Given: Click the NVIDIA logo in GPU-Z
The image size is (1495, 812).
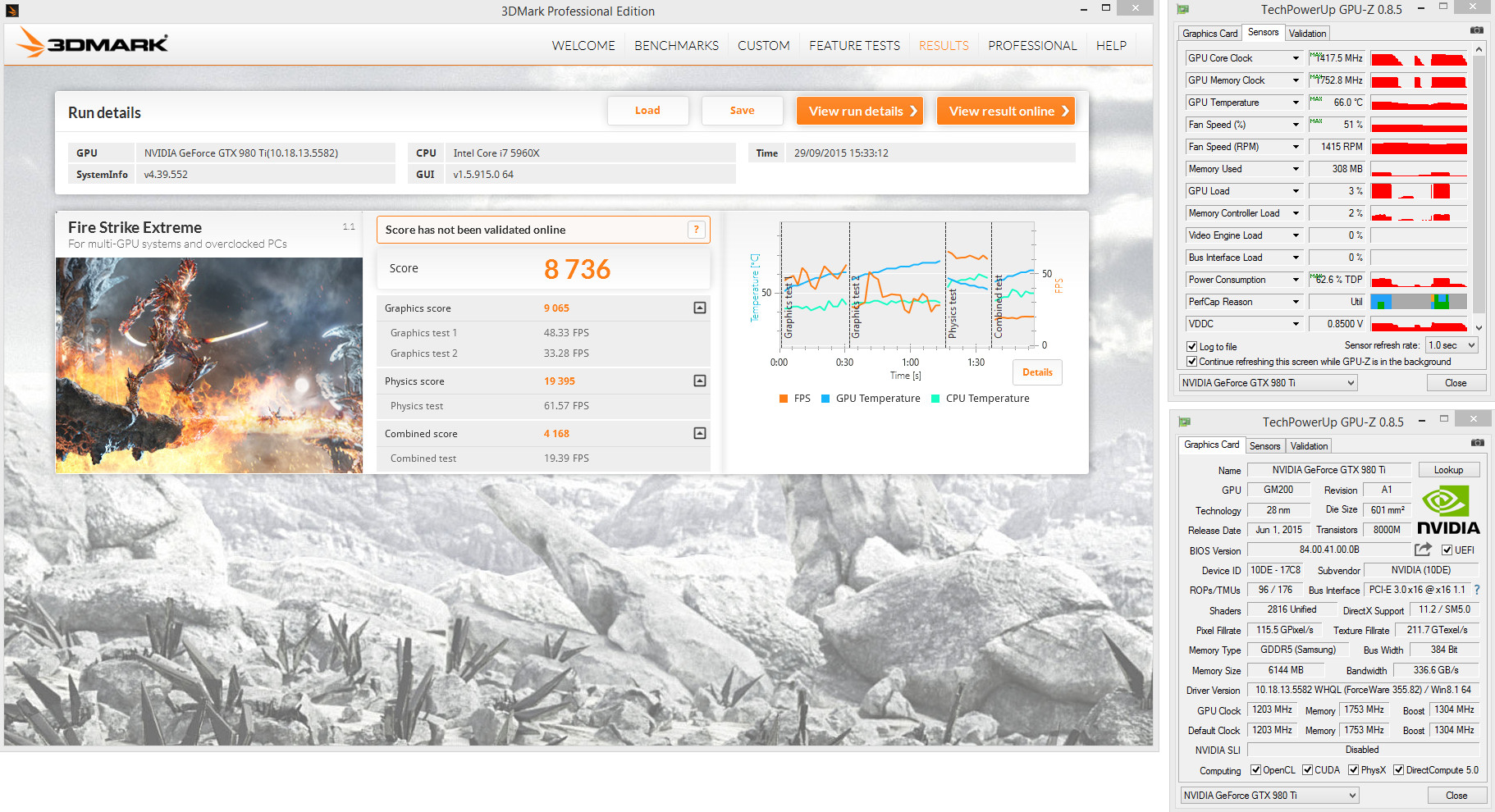Looking at the screenshot, I should [x=1448, y=510].
